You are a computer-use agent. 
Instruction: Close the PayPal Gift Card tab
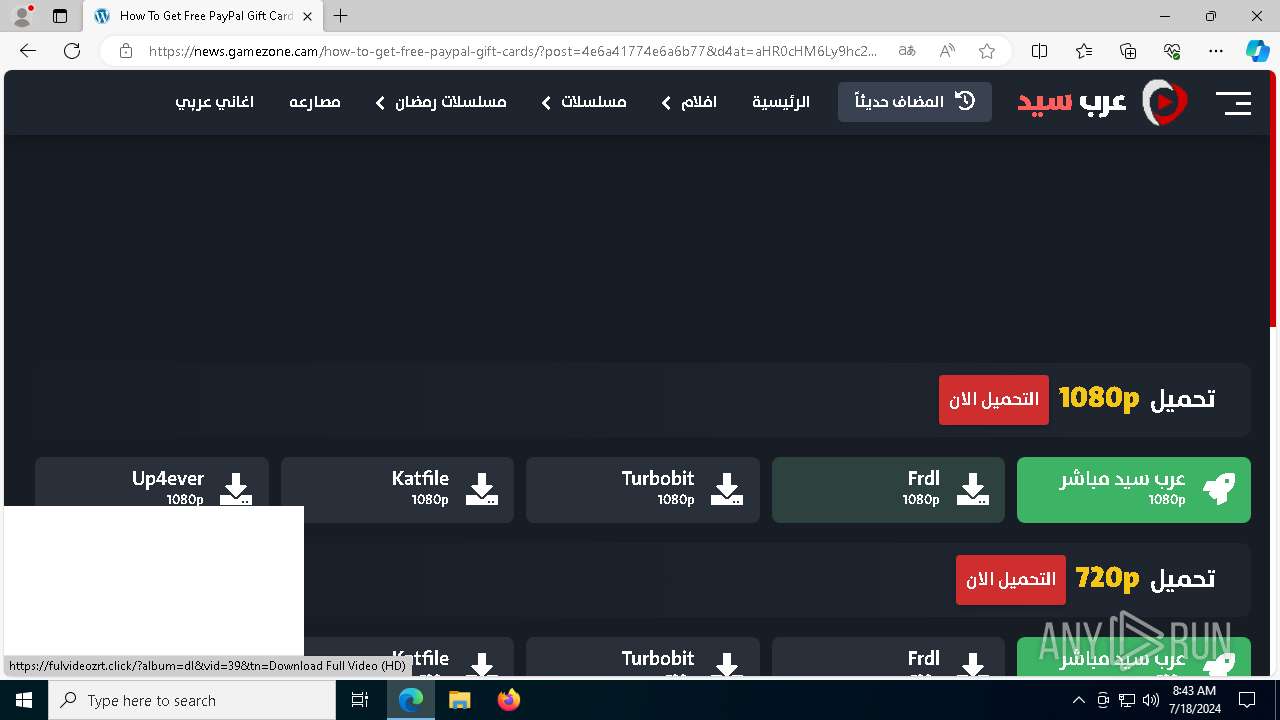tap(307, 16)
